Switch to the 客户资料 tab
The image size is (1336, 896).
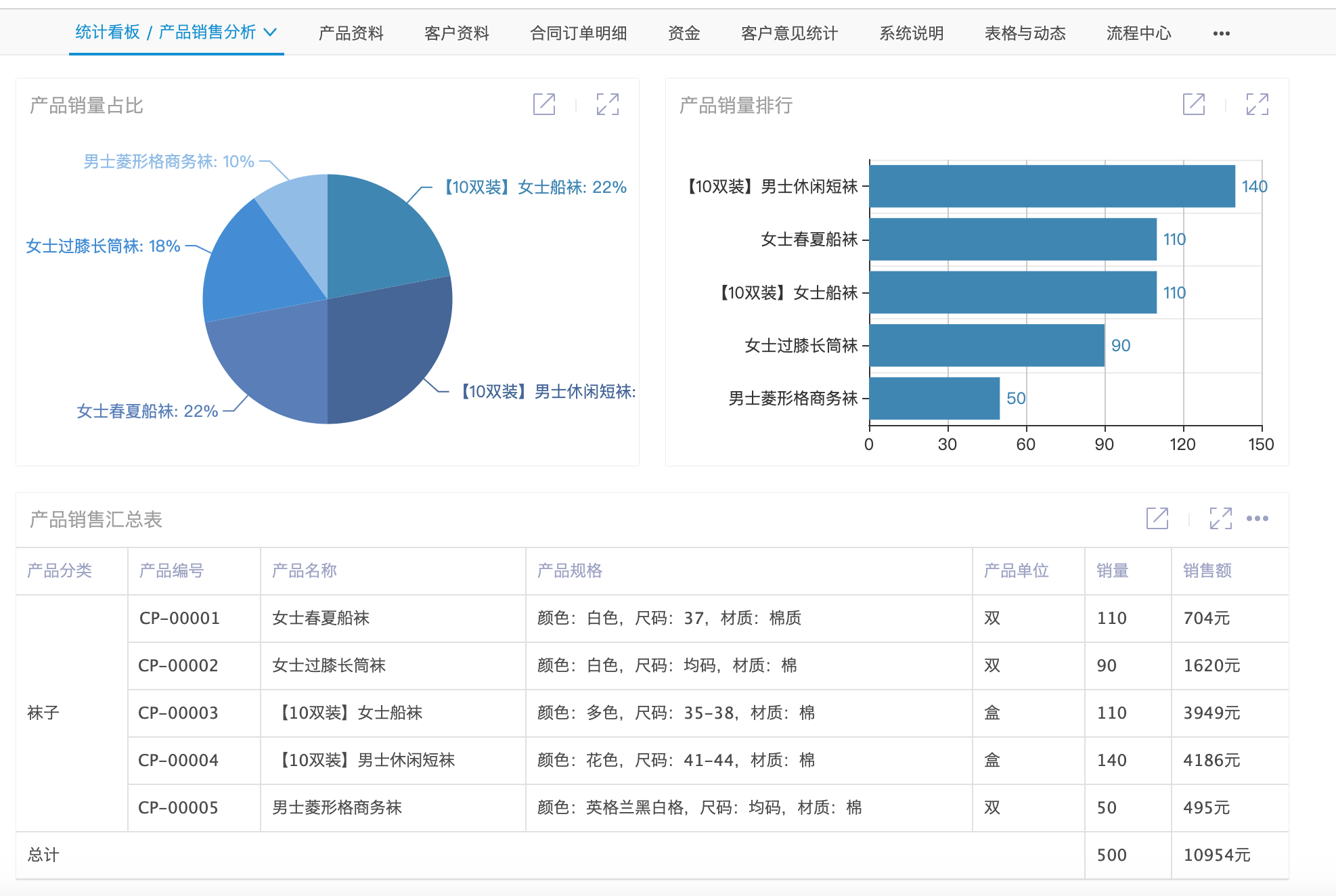pyautogui.click(x=457, y=33)
